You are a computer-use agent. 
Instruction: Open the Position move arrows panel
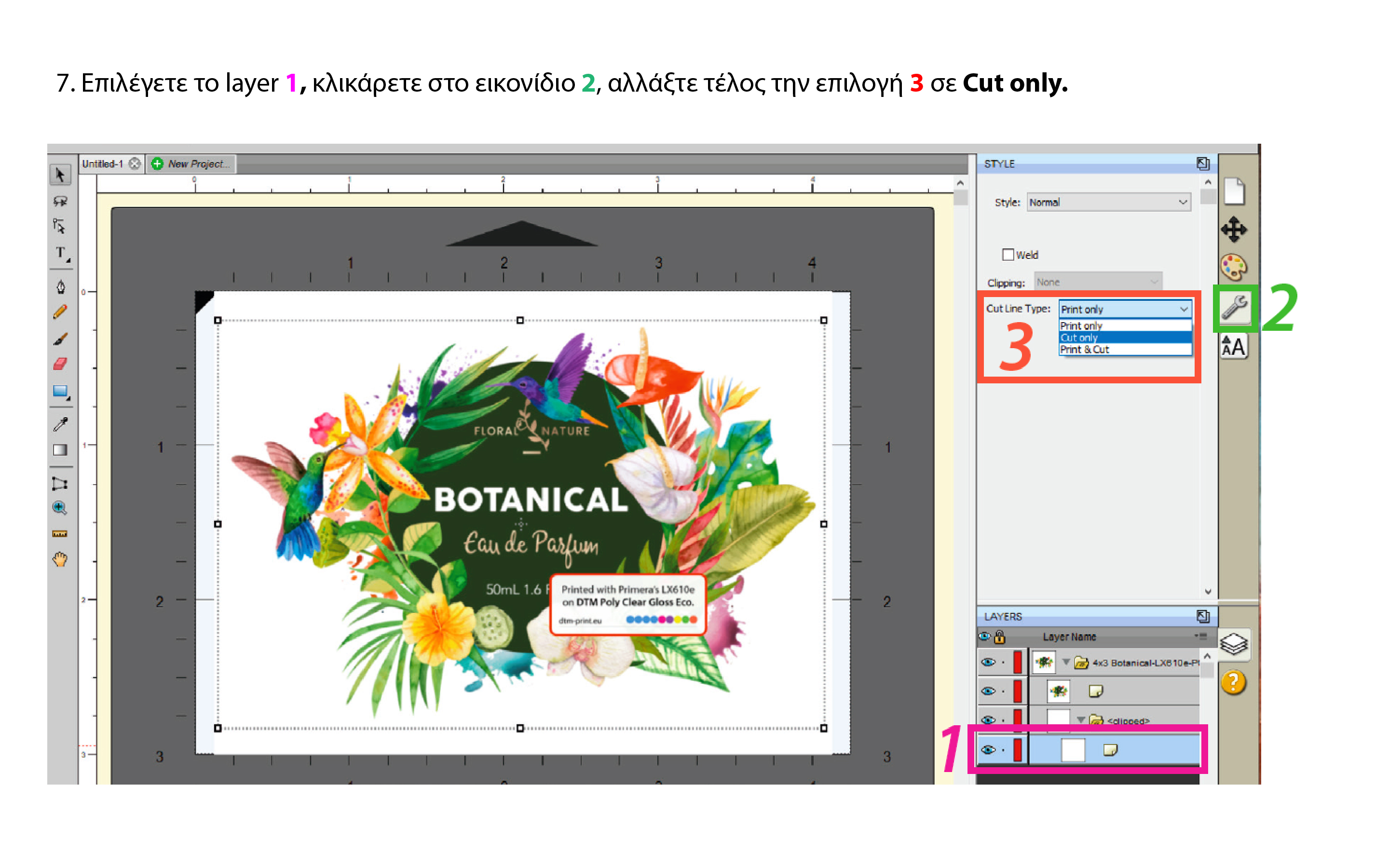(x=1234, y=230)
